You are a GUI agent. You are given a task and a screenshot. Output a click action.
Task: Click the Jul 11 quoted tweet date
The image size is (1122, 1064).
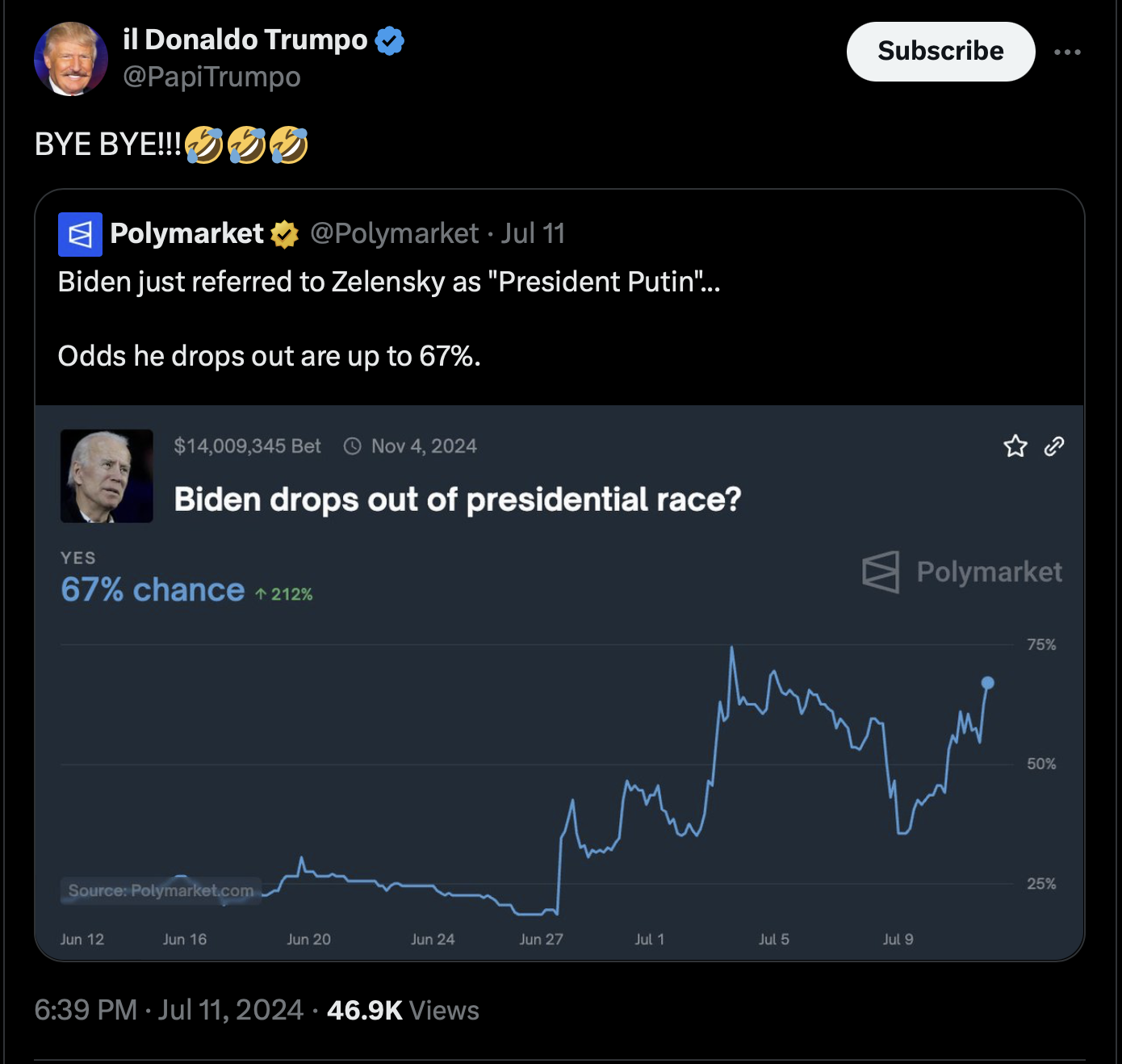[533, 233]
